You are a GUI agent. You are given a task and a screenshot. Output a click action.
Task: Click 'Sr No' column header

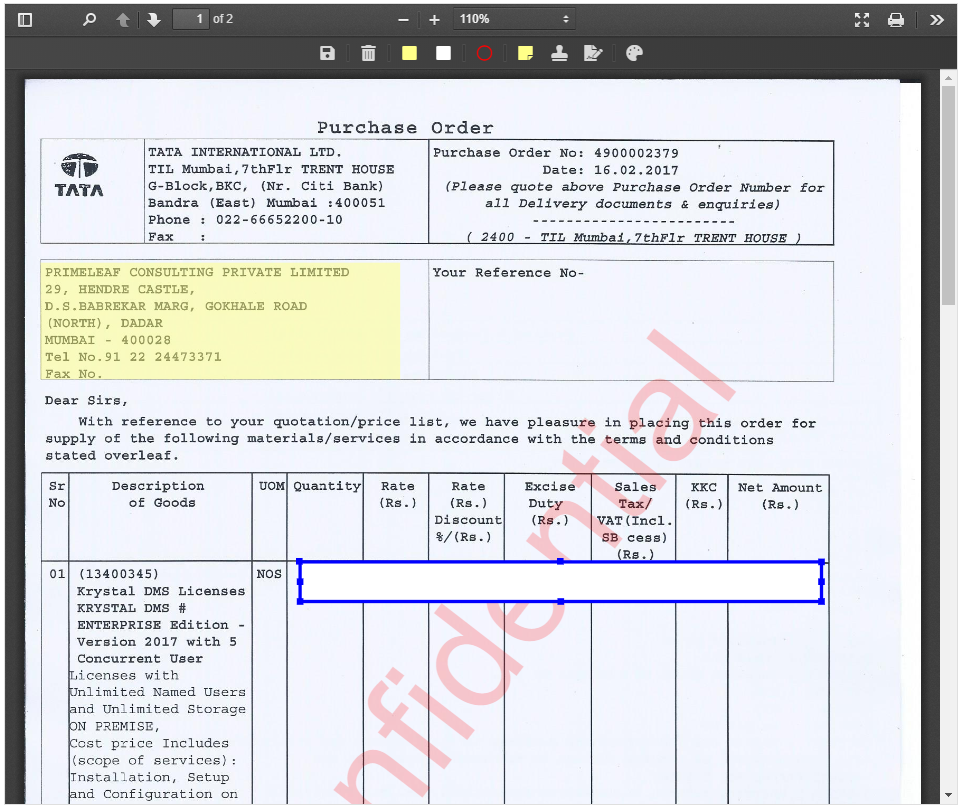[x=57, y=494]
